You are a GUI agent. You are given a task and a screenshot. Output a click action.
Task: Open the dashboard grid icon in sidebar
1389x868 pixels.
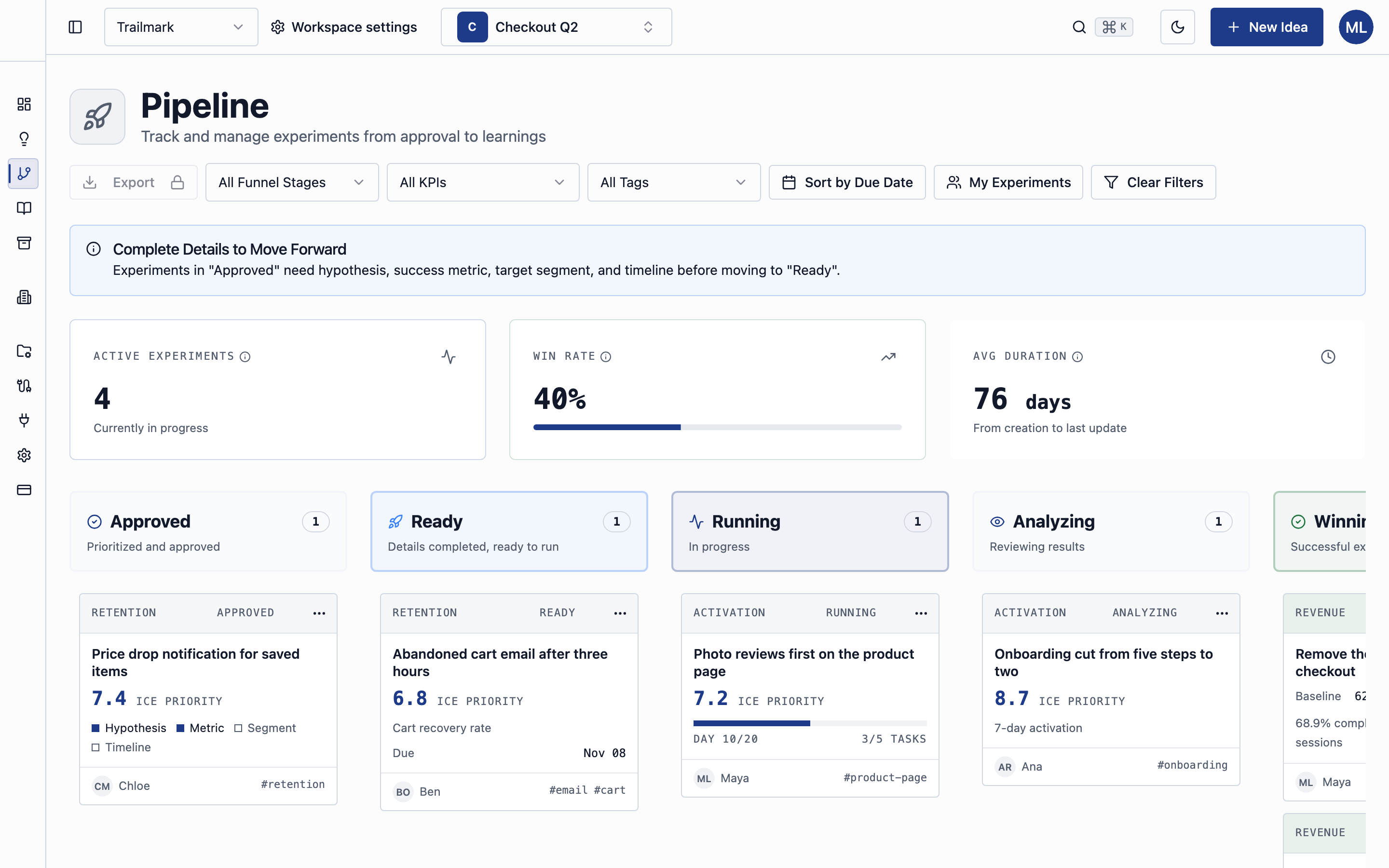pyautogui.click(x=24, y=104)
